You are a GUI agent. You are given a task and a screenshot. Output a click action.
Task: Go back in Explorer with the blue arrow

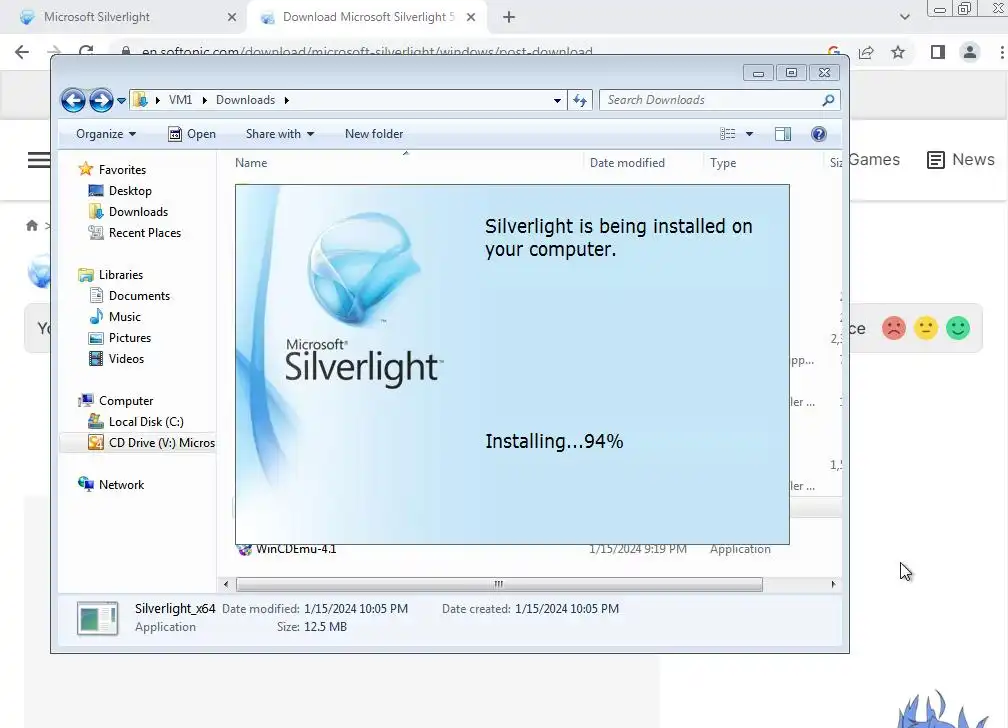pos(73,100)
